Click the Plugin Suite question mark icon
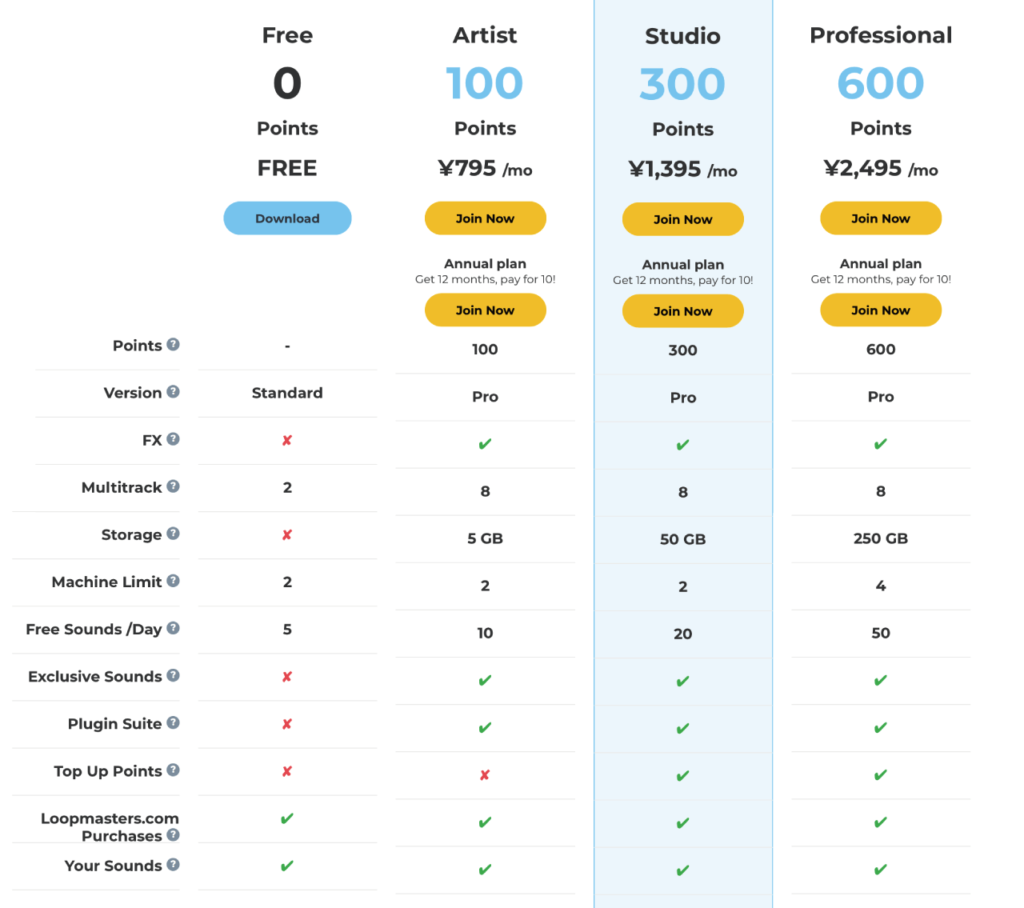Image resolution: width=1024 pixels, height=908 pixels. click(x=173, y=722)
